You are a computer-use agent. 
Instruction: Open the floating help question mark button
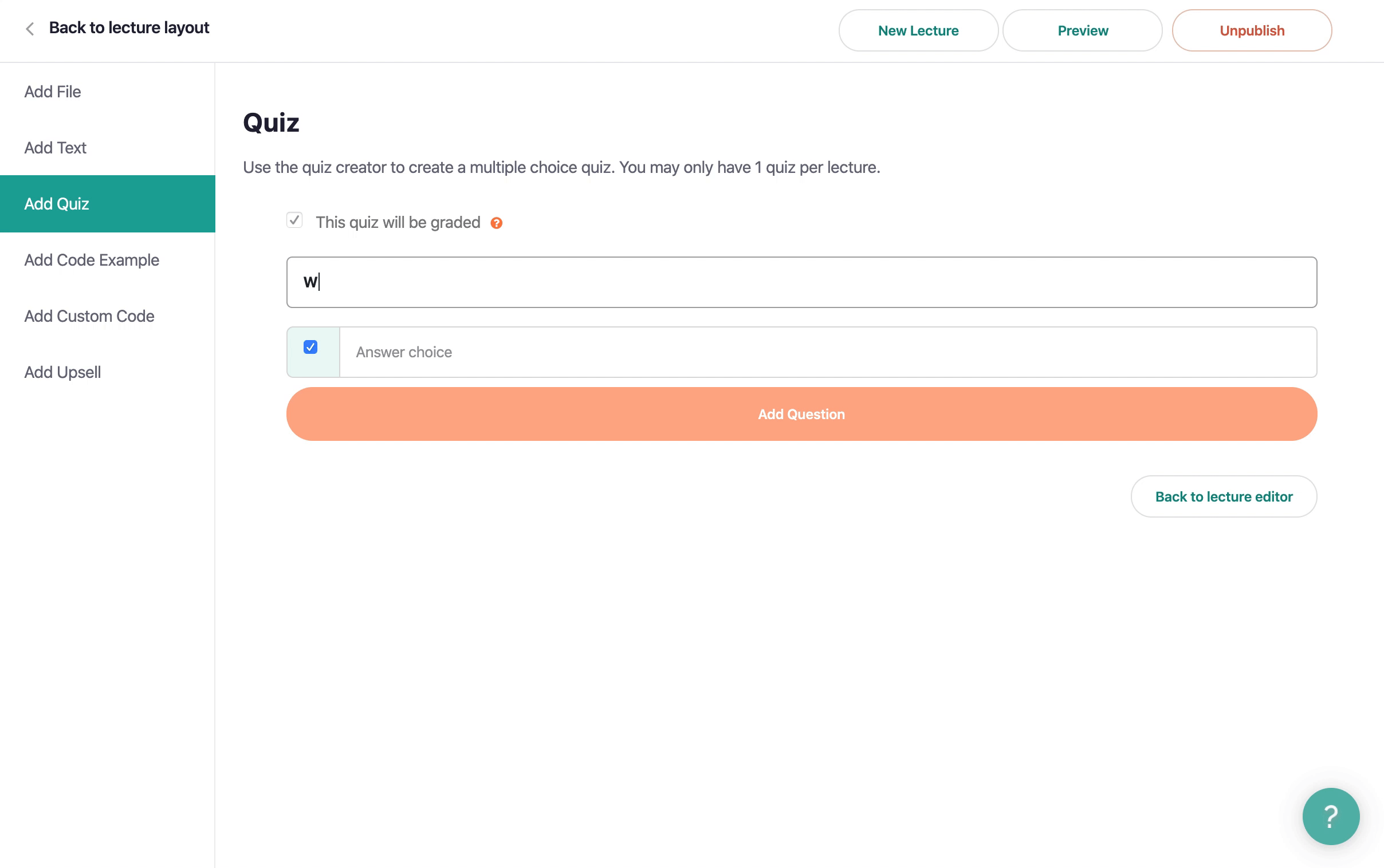(1330, 816)
